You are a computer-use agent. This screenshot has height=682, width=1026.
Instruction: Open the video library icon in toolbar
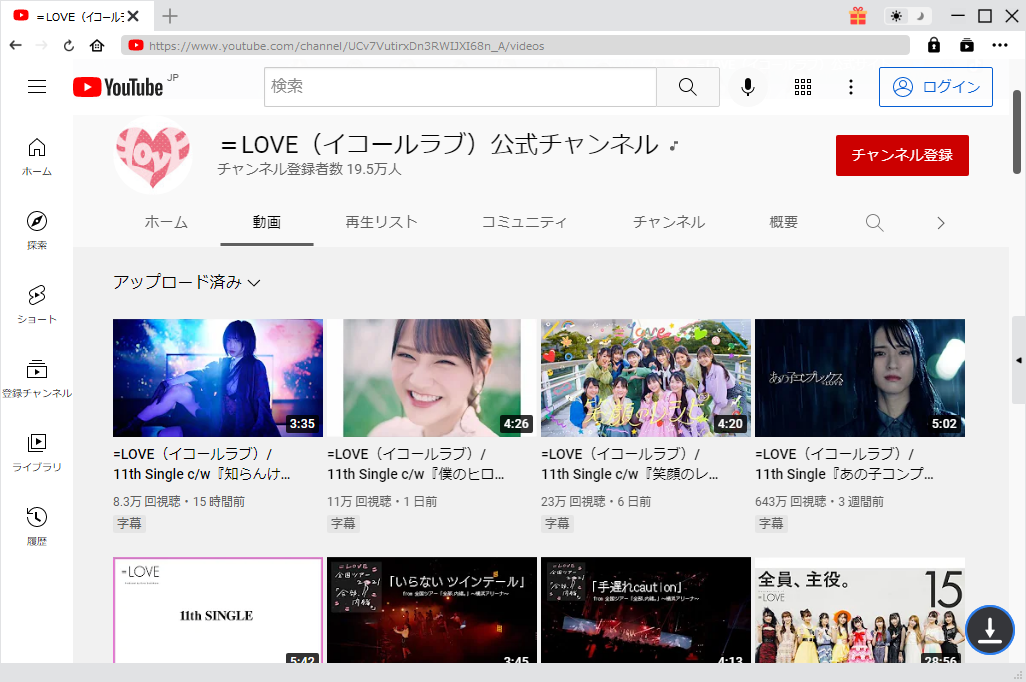[966, 45]
